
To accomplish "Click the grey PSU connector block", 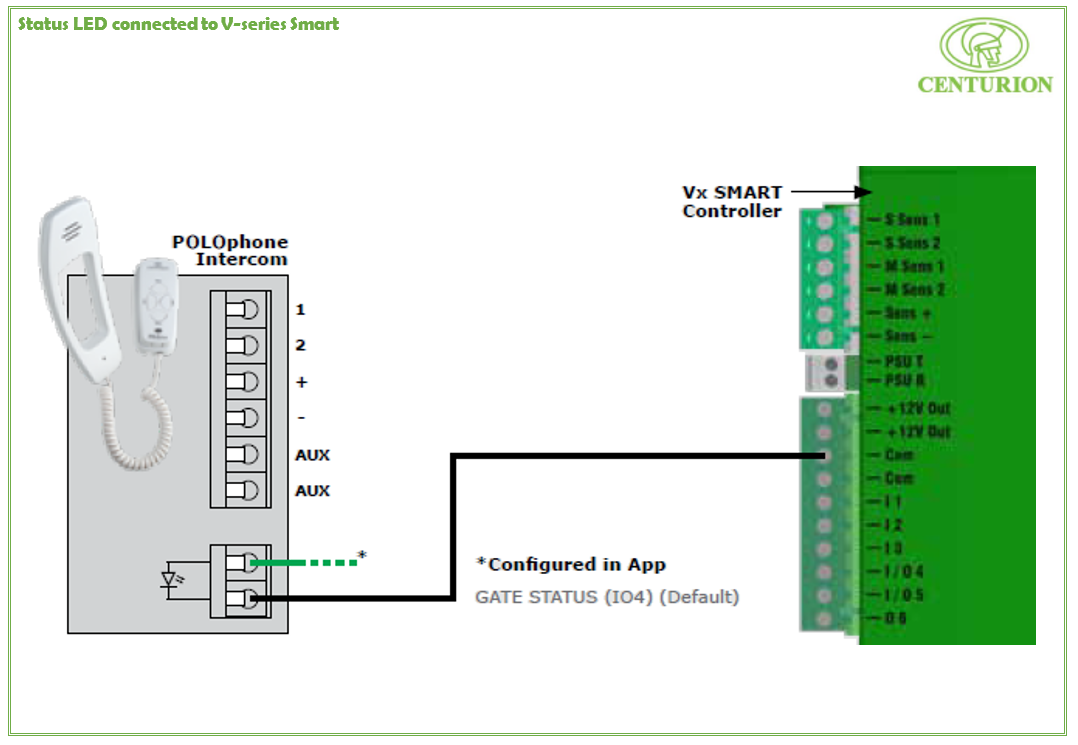I will (x=824, y=372).
